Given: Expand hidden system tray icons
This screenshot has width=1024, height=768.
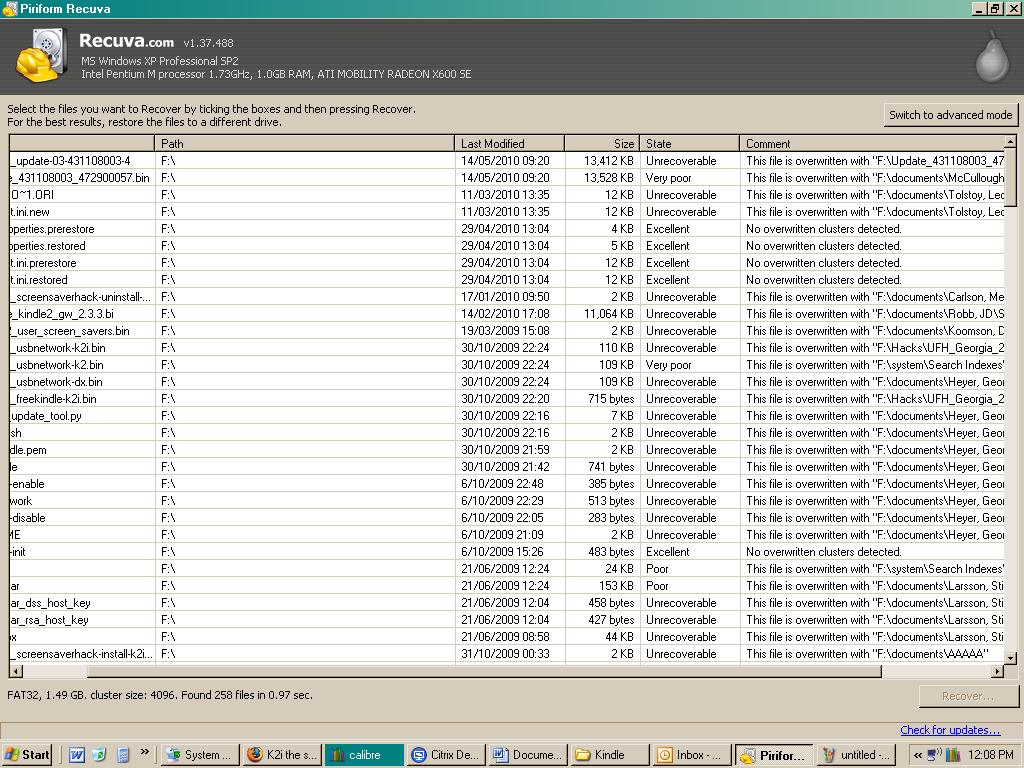Looking at the screenshot, I should pos(917,755).
